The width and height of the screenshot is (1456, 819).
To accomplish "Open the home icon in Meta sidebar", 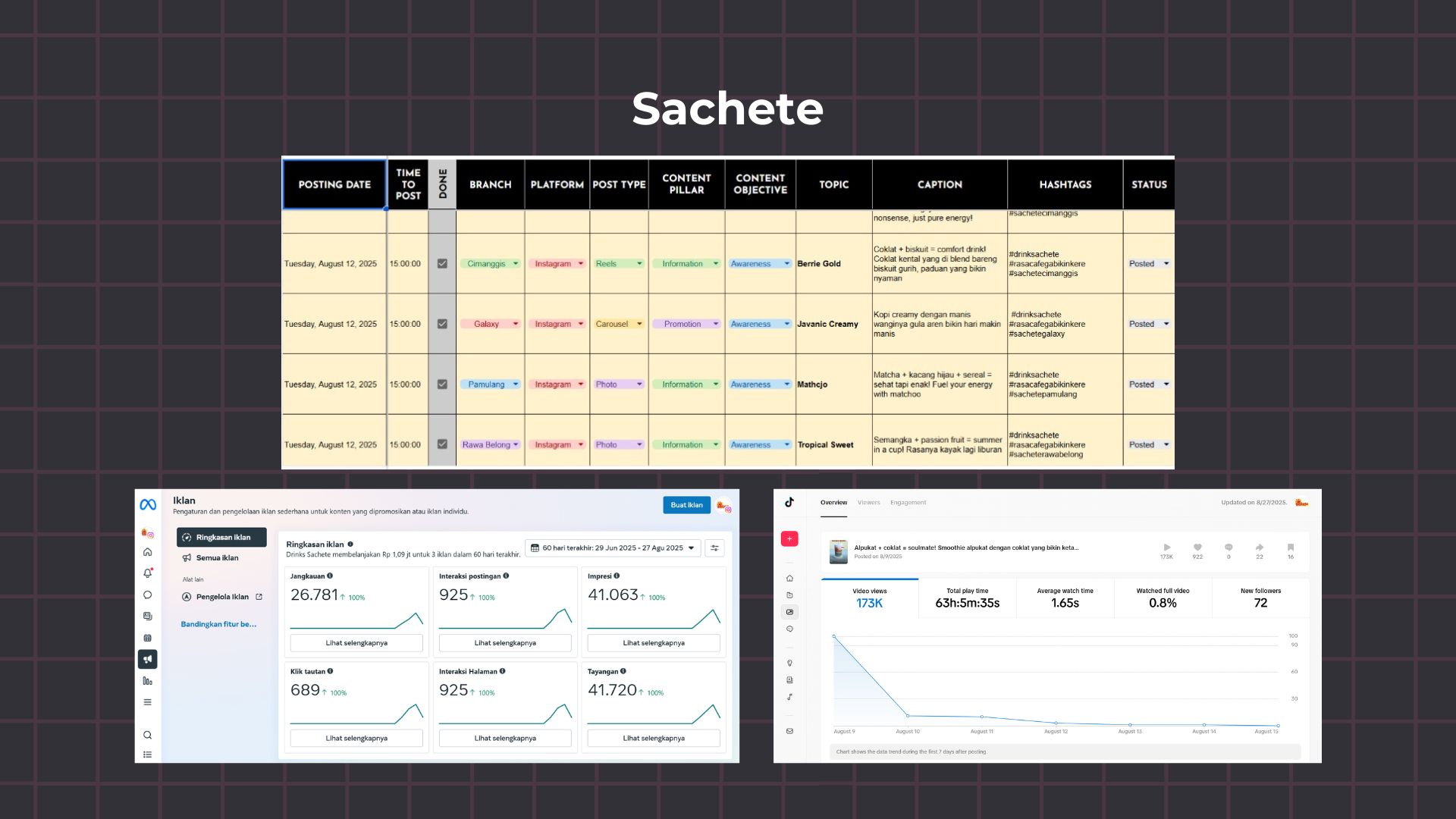I will 147,552.
